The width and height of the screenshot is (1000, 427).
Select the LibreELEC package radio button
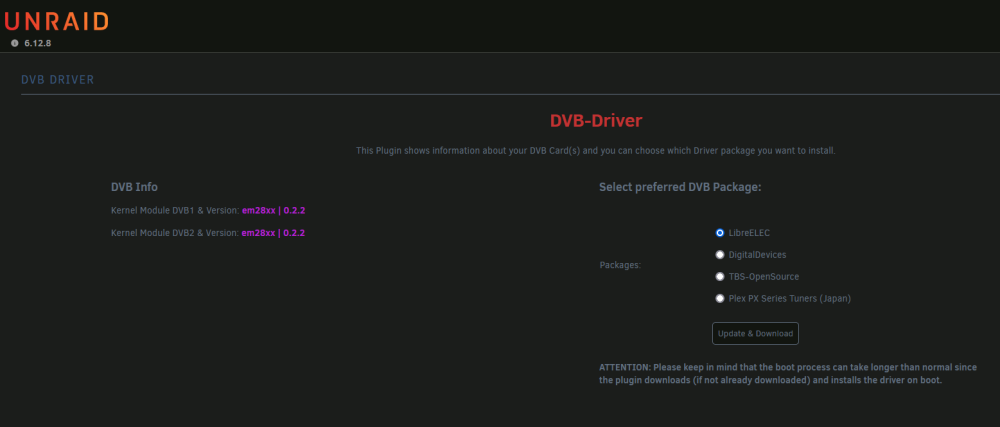(720, 233)
